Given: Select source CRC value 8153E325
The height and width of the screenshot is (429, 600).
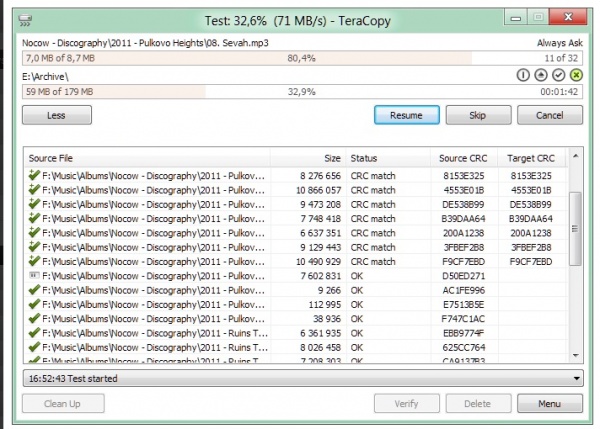Looking at the screenshot, I should pyautogui.click(x=464, y=176).
